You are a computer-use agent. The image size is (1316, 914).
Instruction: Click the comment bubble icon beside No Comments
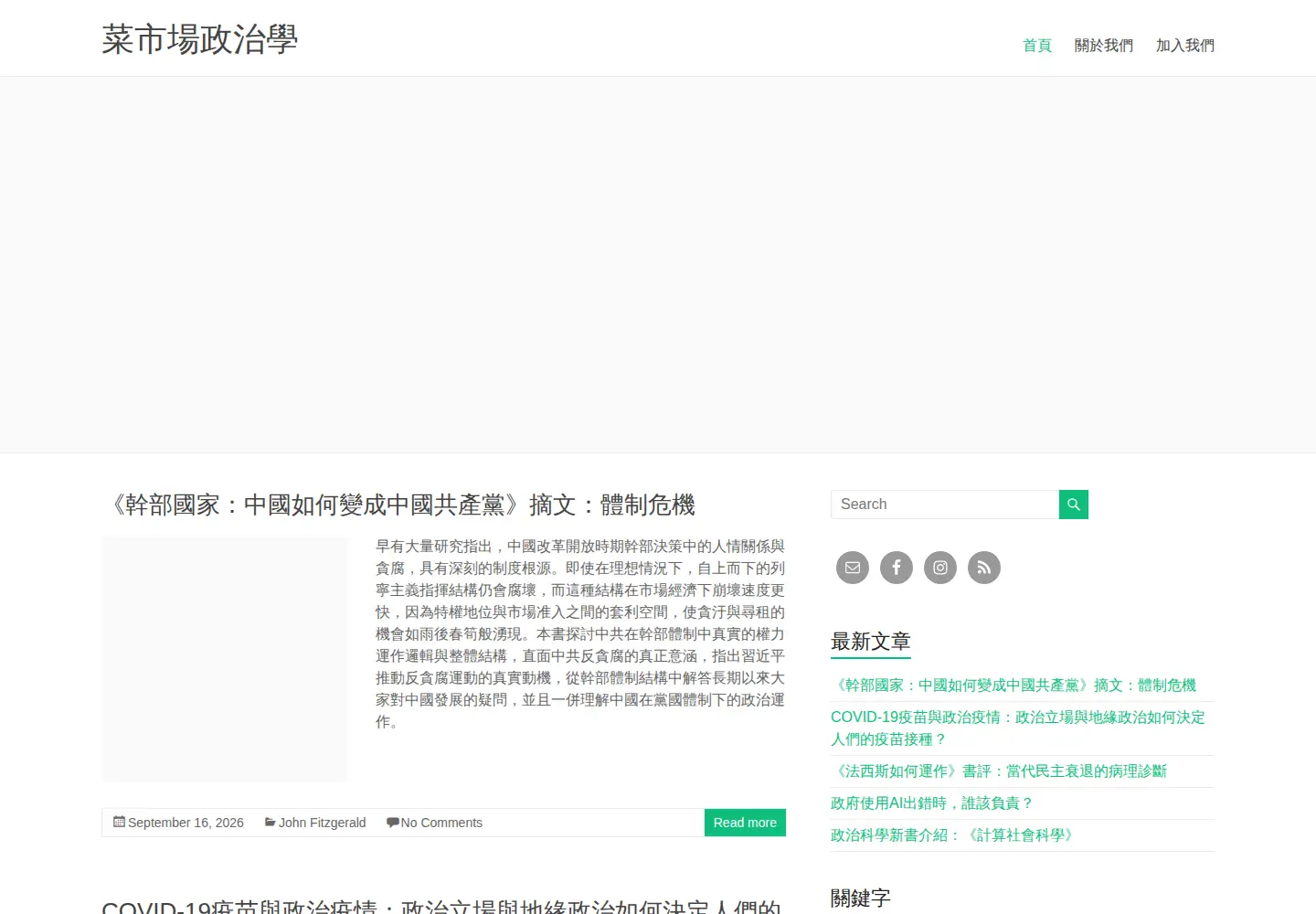[392, 823]
